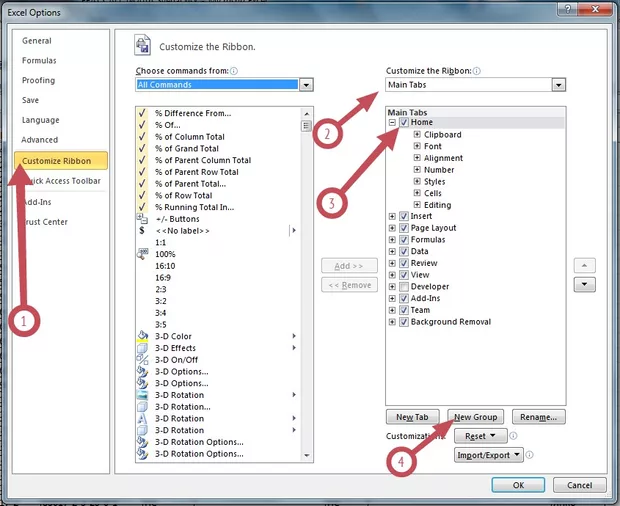Click the Cancel button

580,485
